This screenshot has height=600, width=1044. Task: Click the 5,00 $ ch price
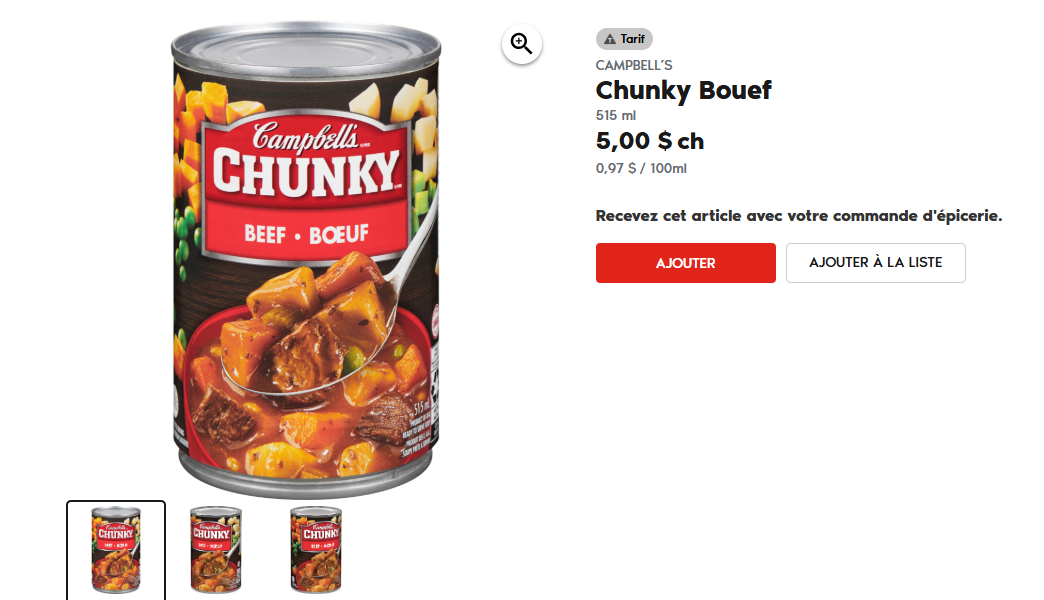(650, 141)
